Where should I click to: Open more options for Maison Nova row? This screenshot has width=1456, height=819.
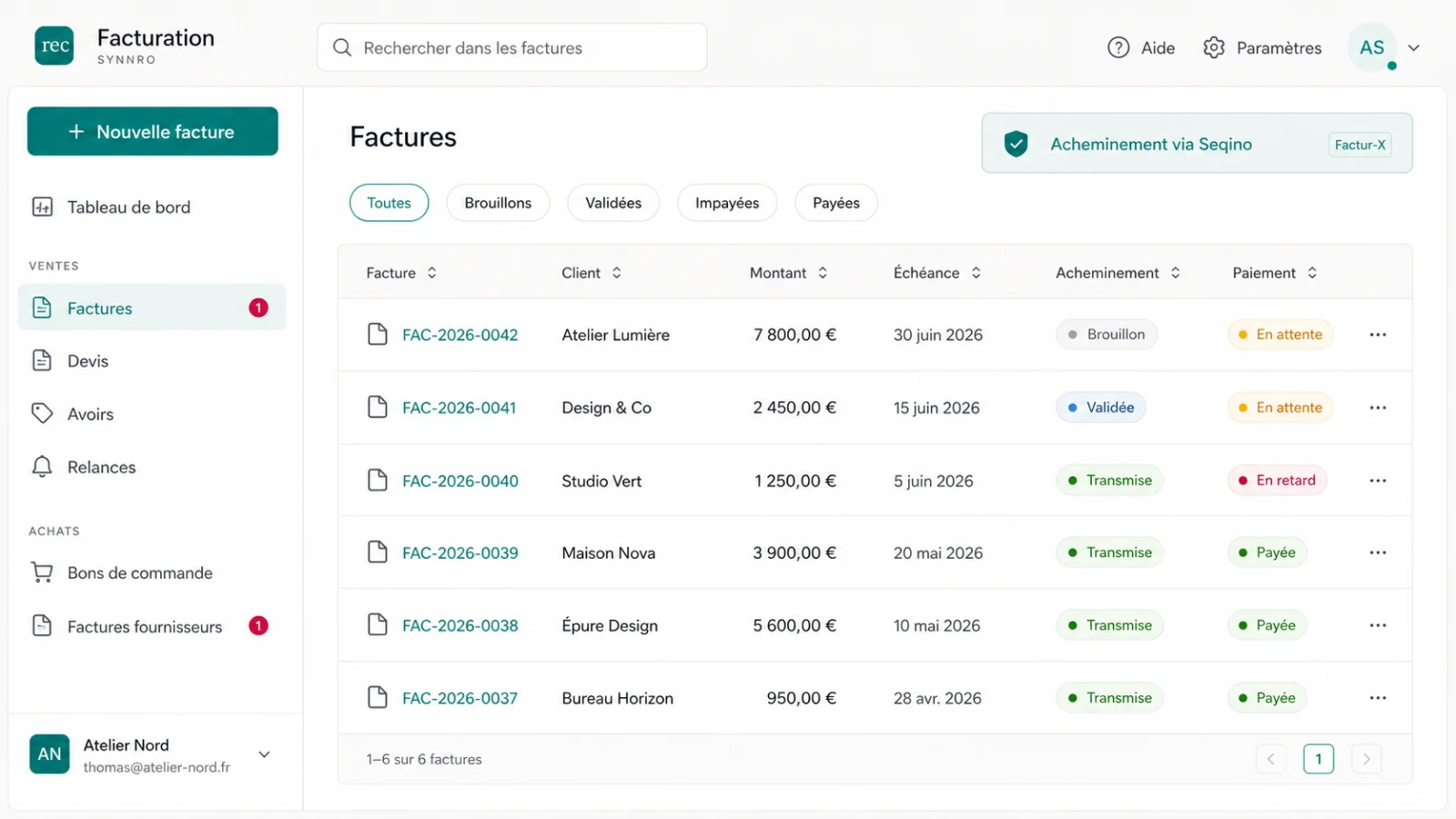click(x=1378, y=552)
